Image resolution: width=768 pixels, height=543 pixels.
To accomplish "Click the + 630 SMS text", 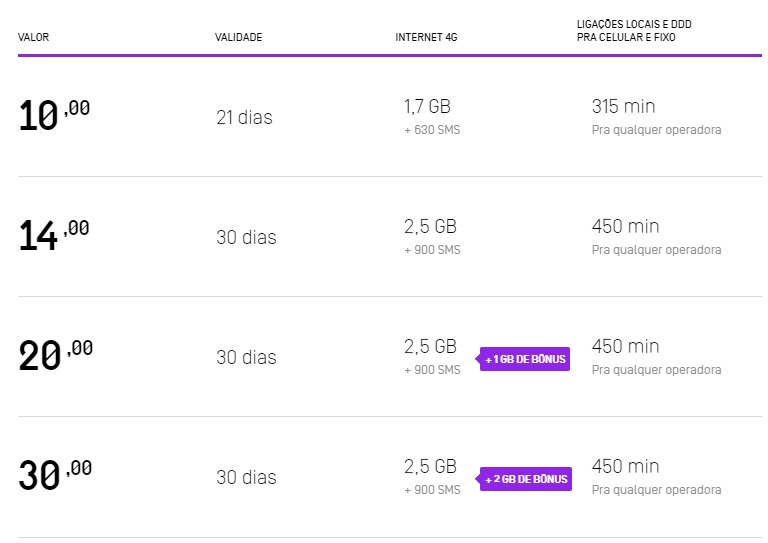I will pyautogui.click(x=432, y=130).
